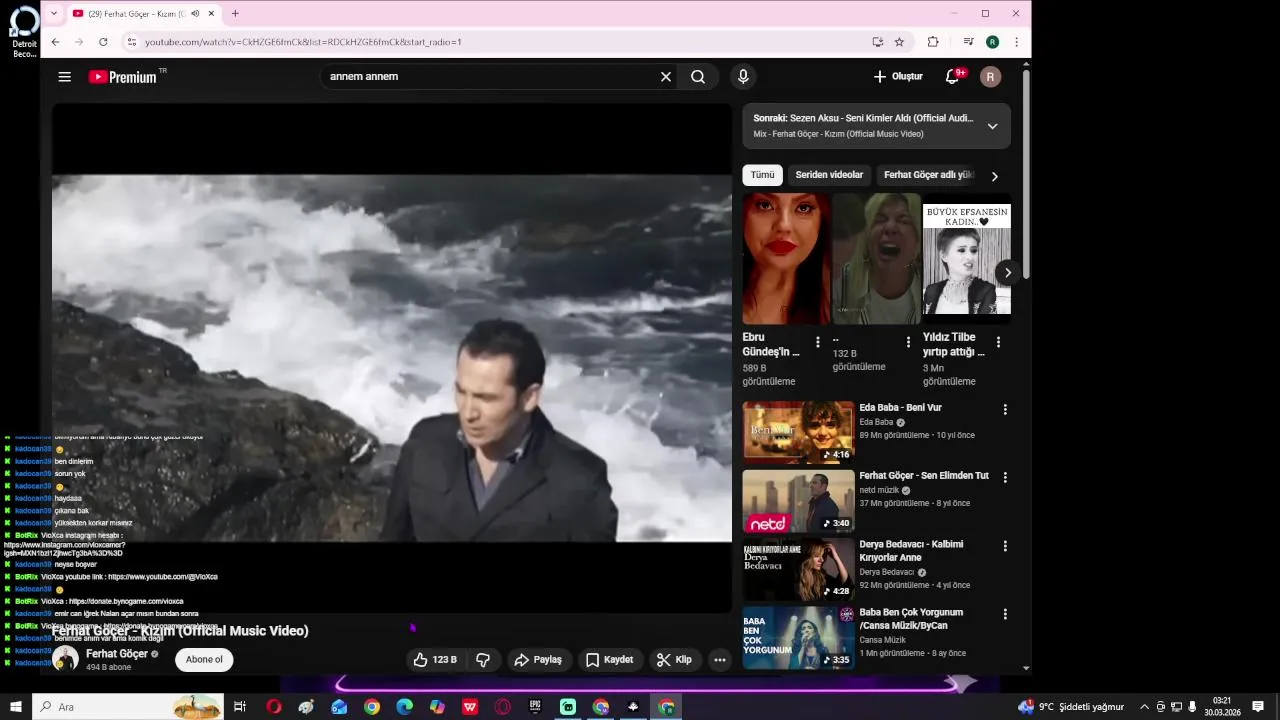Open options for Yıldız Tilbe short
The width and height of the screenshot is (1280, 720).
(998, 342)
